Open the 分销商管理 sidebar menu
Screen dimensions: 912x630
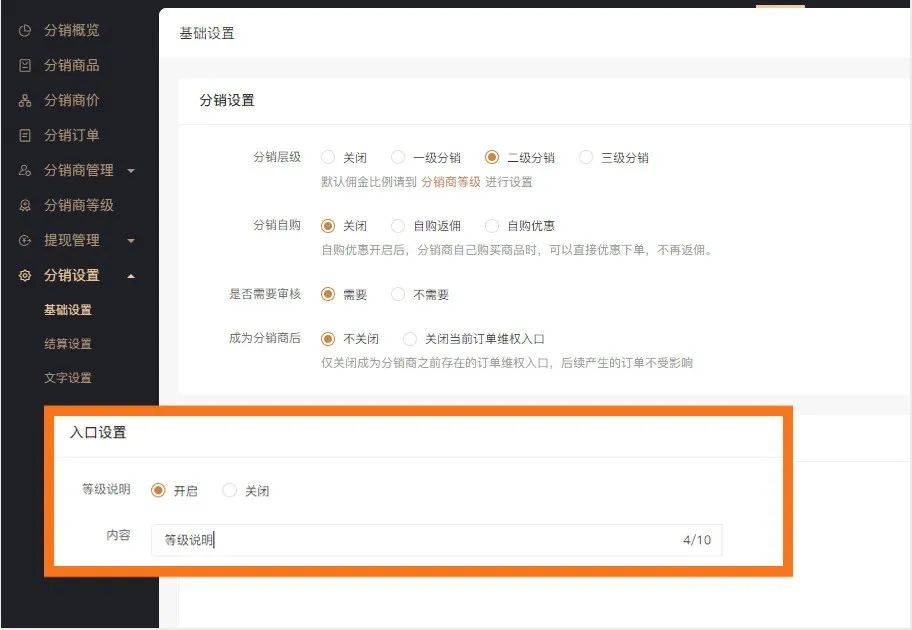click(79, 170)
